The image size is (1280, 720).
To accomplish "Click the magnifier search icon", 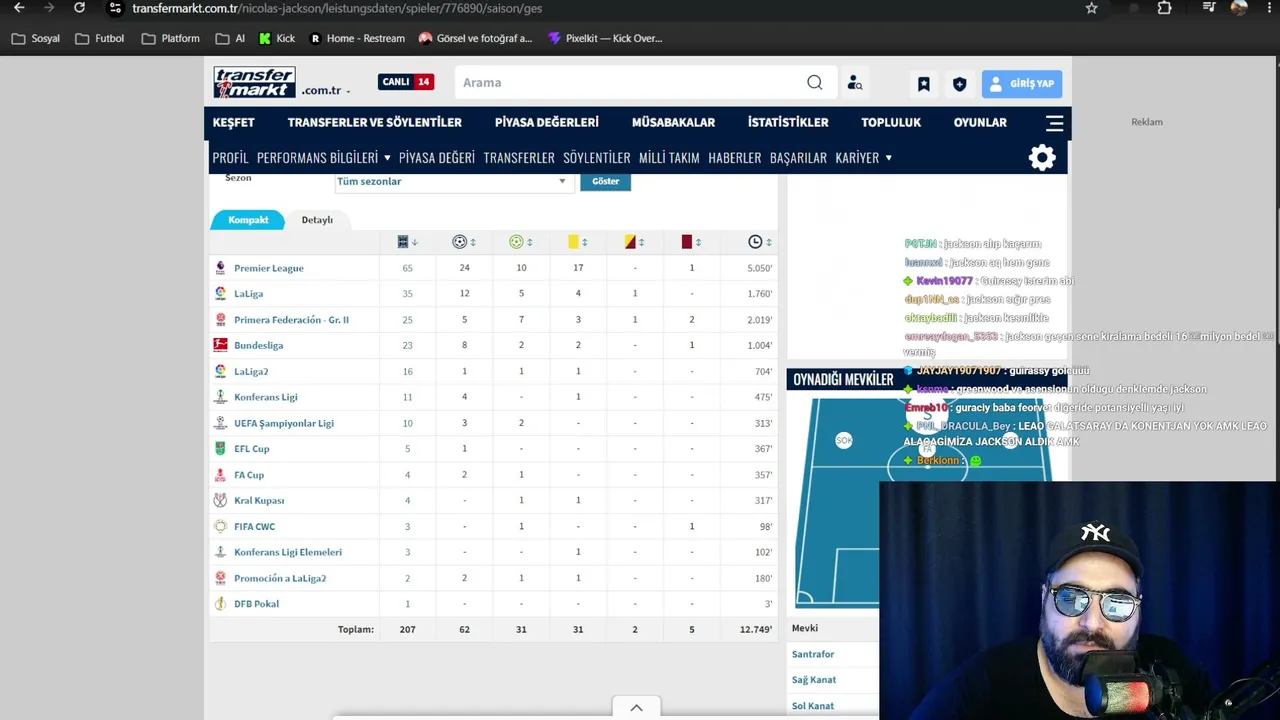I will (x=815, y=83).
